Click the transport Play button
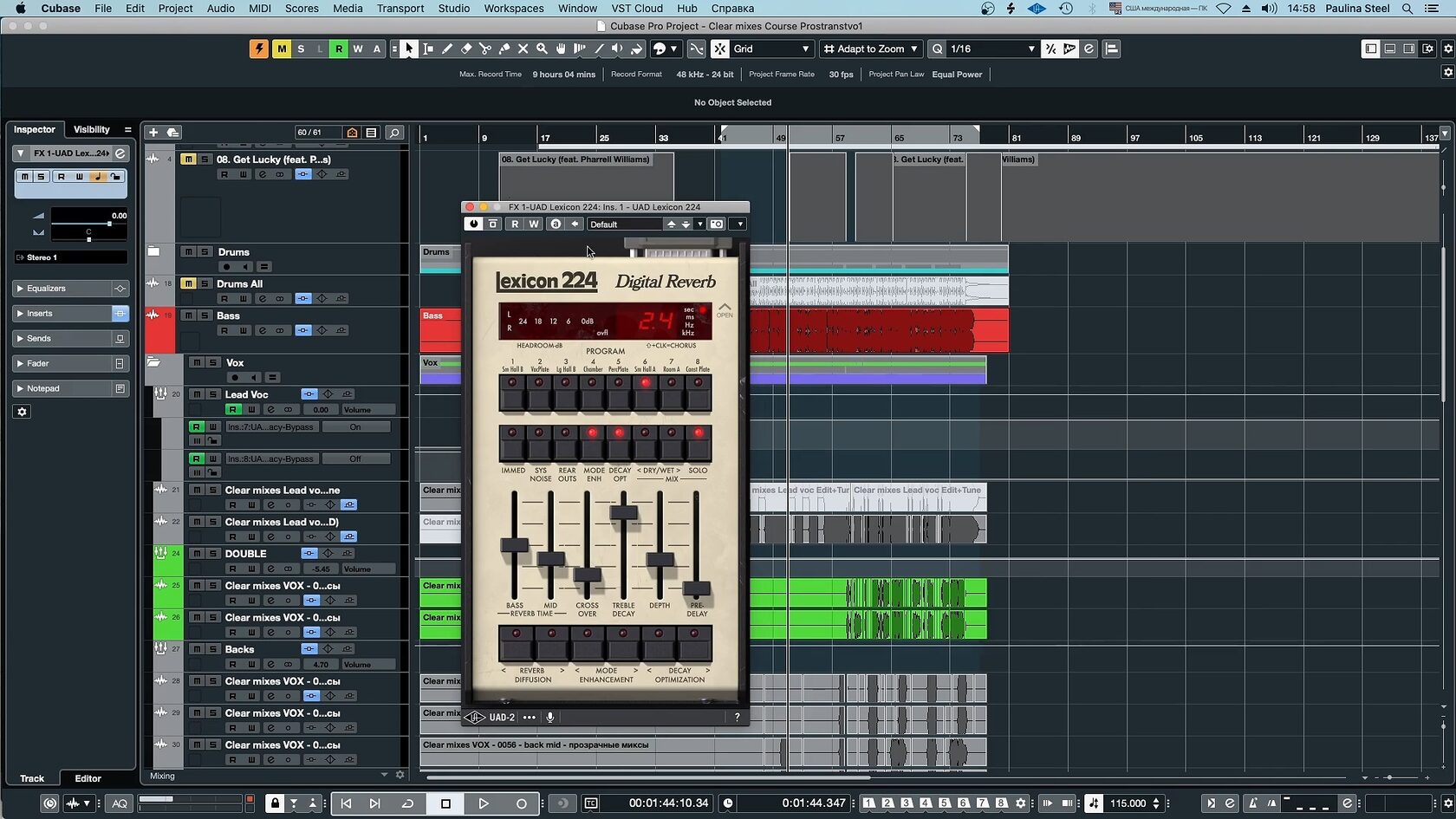Viewport: 1456px width, 819px height. [483, 803]
